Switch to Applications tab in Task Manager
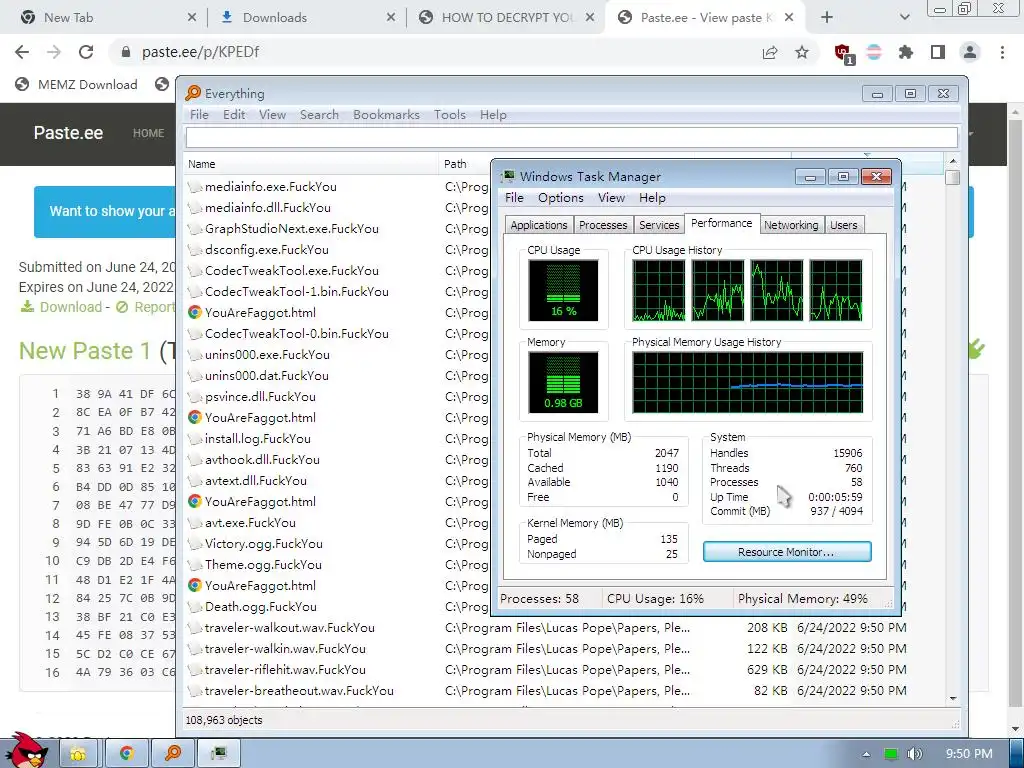 539,225
